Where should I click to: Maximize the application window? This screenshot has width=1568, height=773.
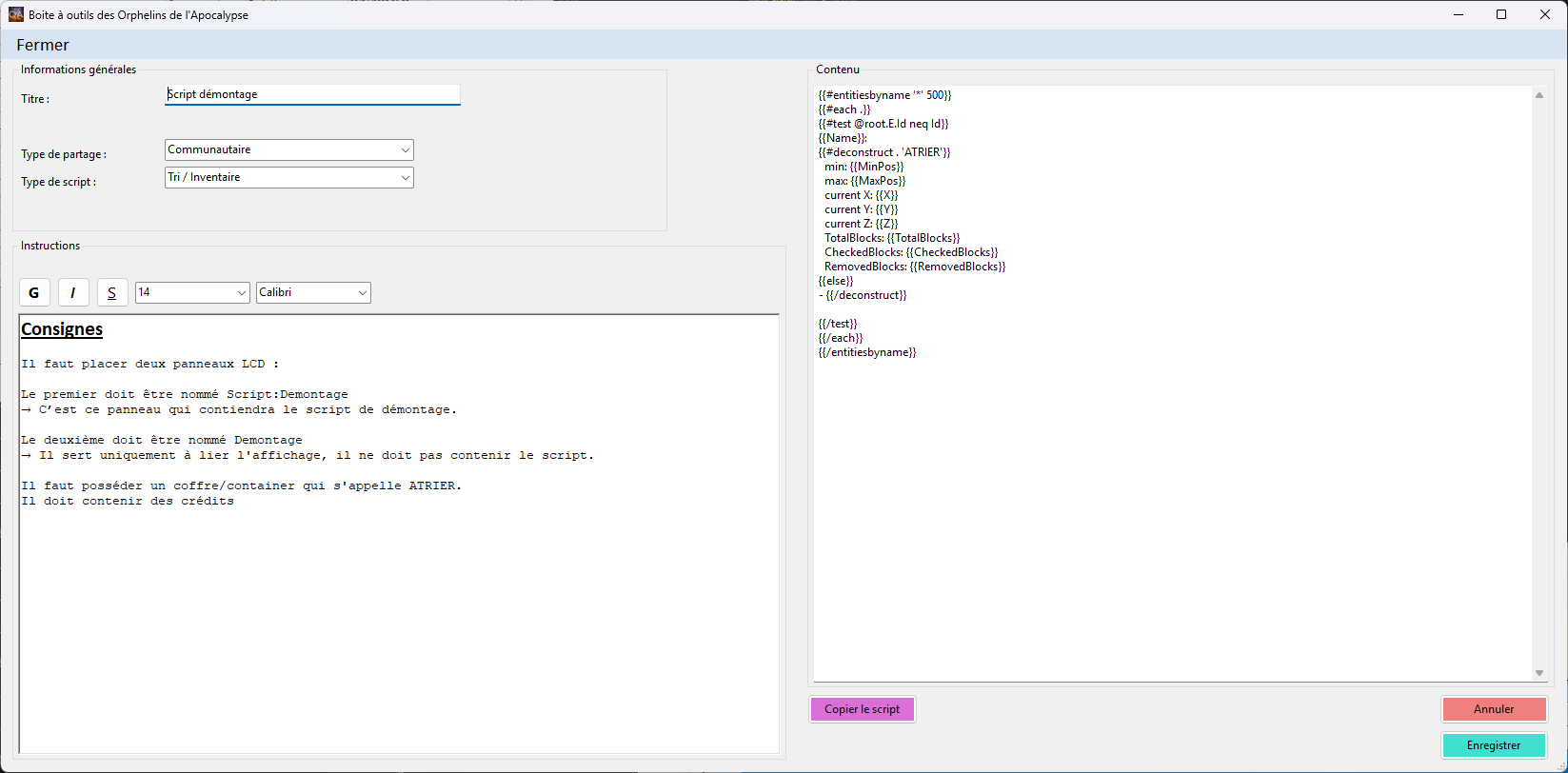point(1501,14)
